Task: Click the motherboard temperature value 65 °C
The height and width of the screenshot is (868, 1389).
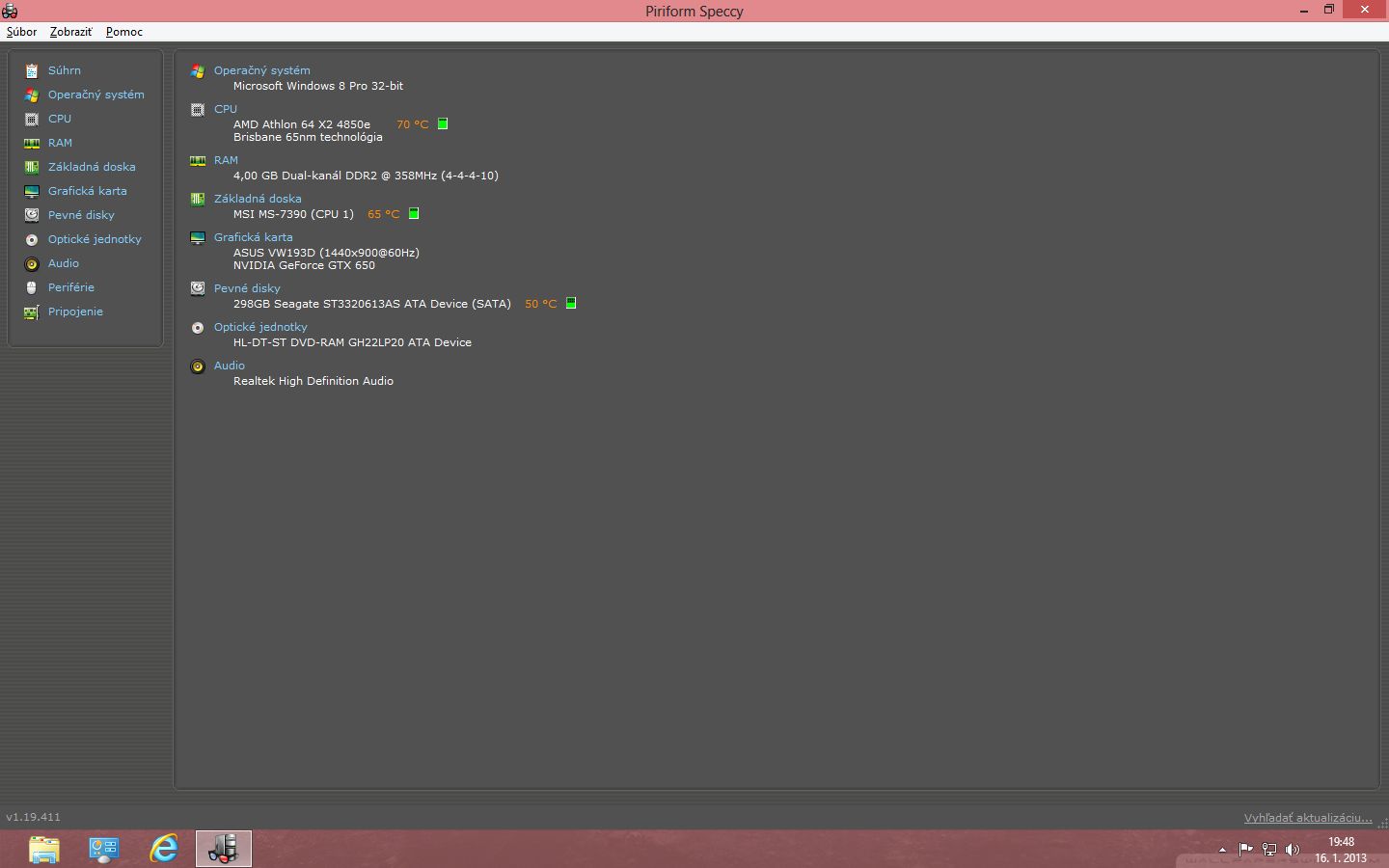Action: tap(384, 214)
